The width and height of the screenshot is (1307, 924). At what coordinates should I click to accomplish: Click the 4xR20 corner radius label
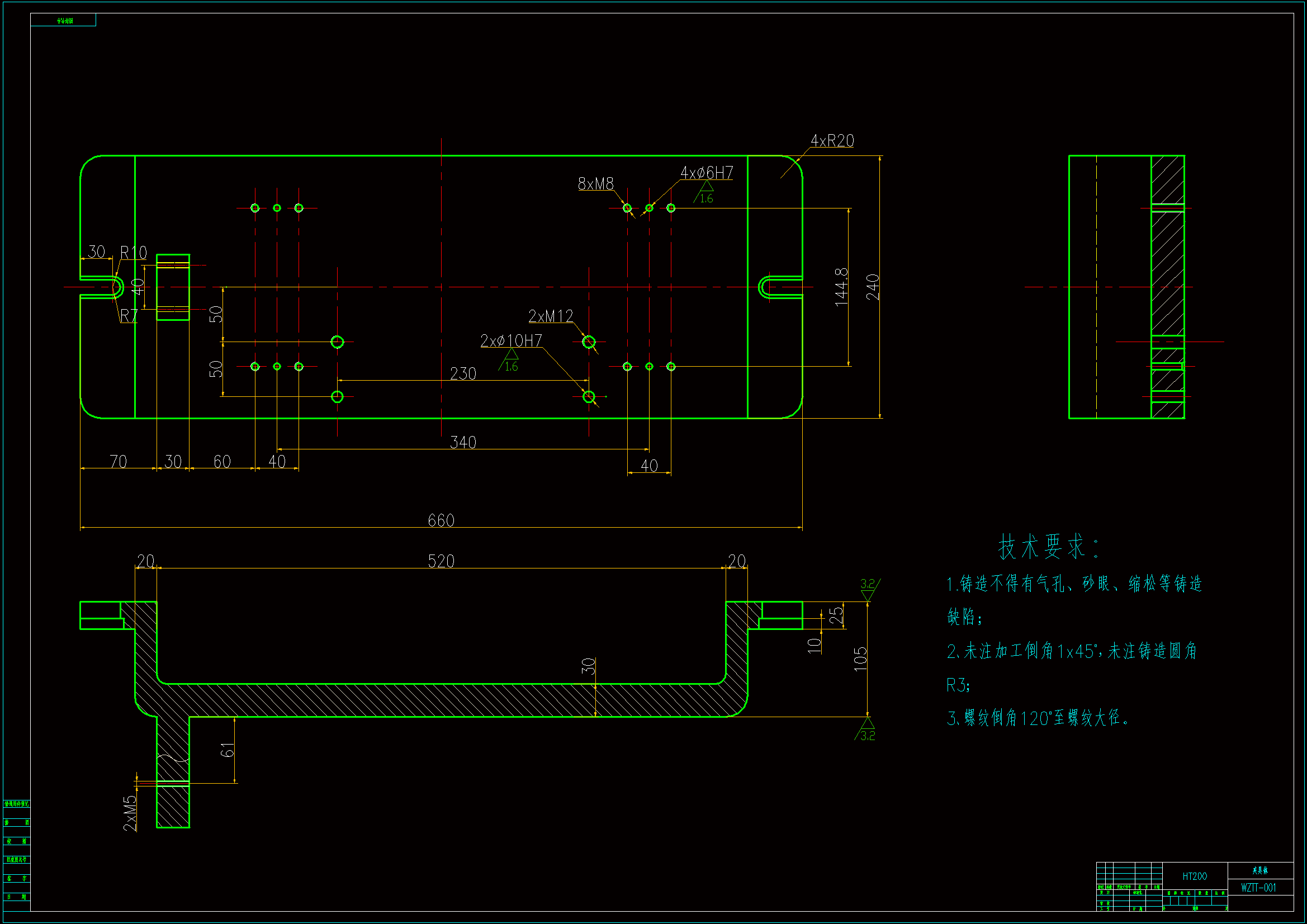(832, 141)
